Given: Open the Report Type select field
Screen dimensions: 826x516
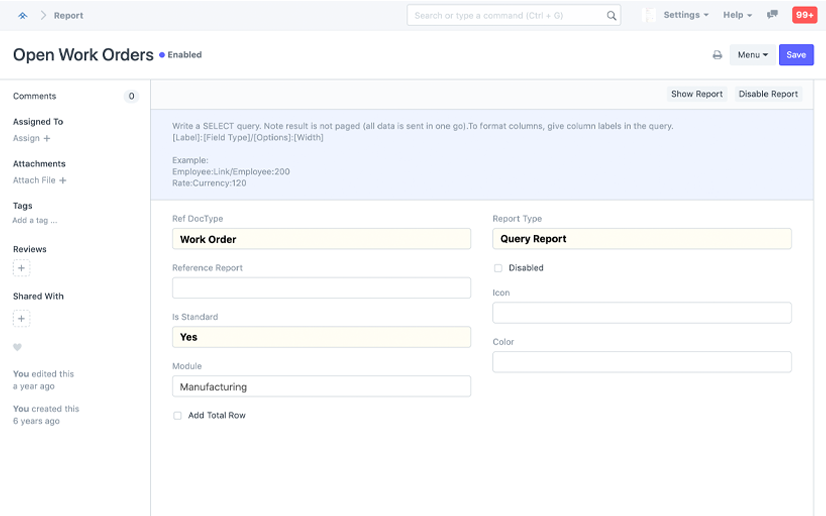Looking at the screenshot, I should 641,239.
